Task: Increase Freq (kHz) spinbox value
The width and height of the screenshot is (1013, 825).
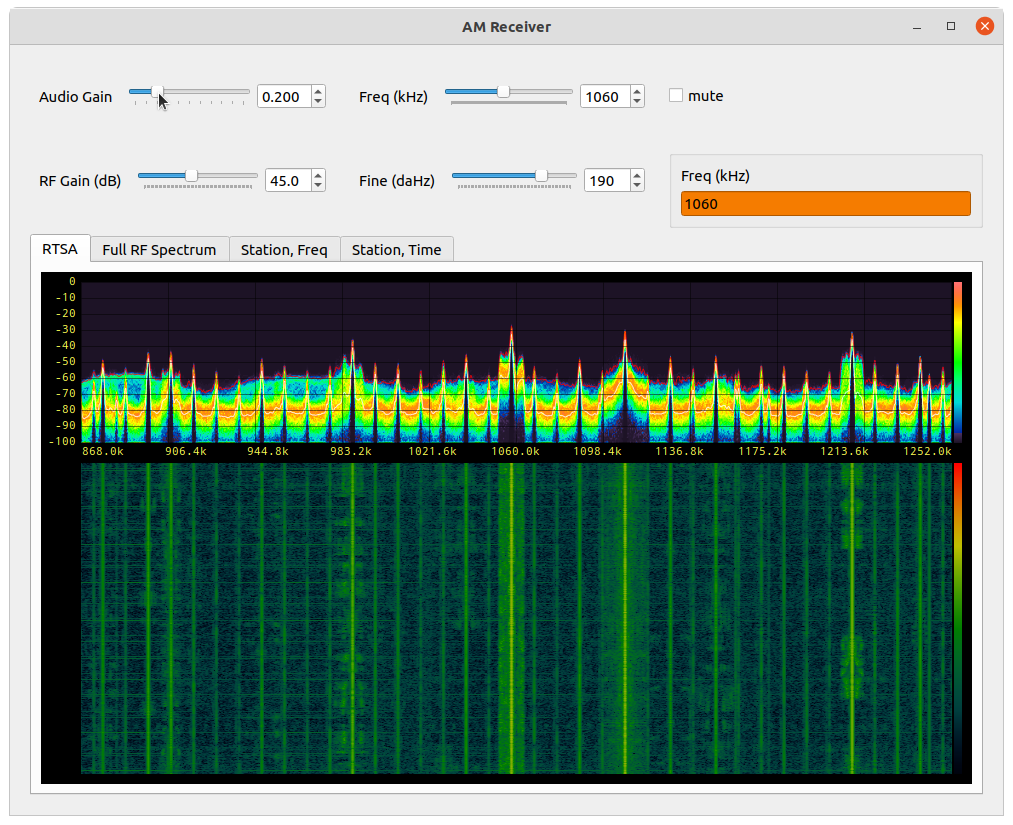Action: click(x=637, y=91)
